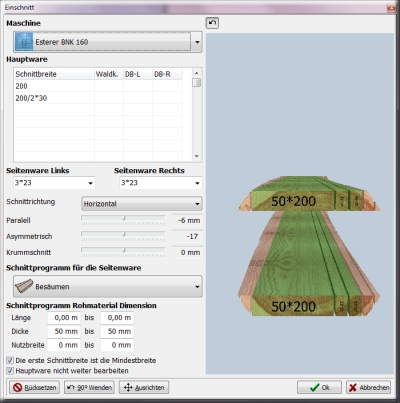Click the undo rotate icon above the preview
This screenshot has height=403, width=400.
point(212,23)
